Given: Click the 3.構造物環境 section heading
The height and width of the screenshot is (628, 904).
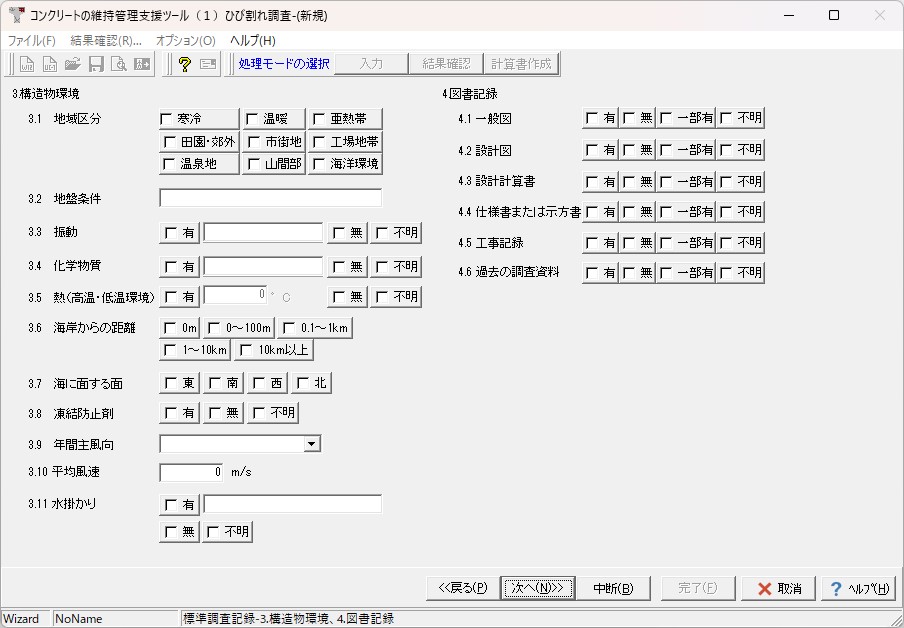Looking at the screenshot, I should click(46, 93).
